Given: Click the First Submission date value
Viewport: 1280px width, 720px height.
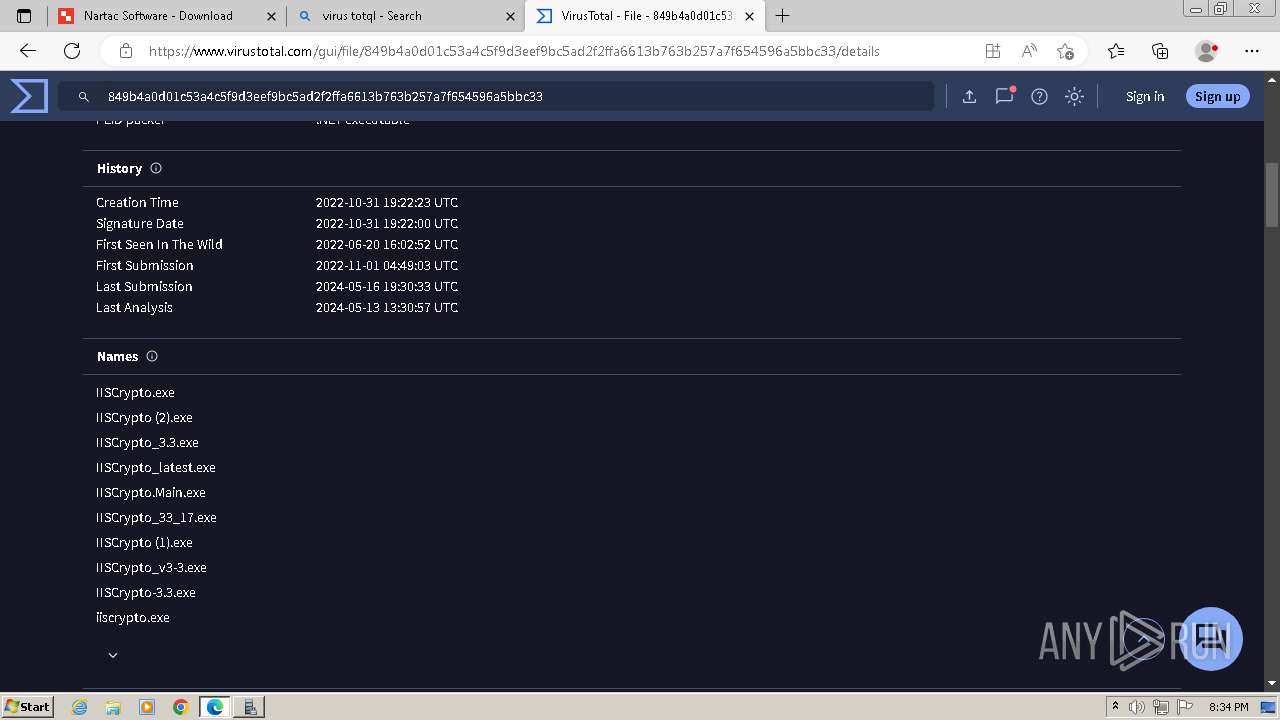Looking at the screenshot, I should [387, 265].
